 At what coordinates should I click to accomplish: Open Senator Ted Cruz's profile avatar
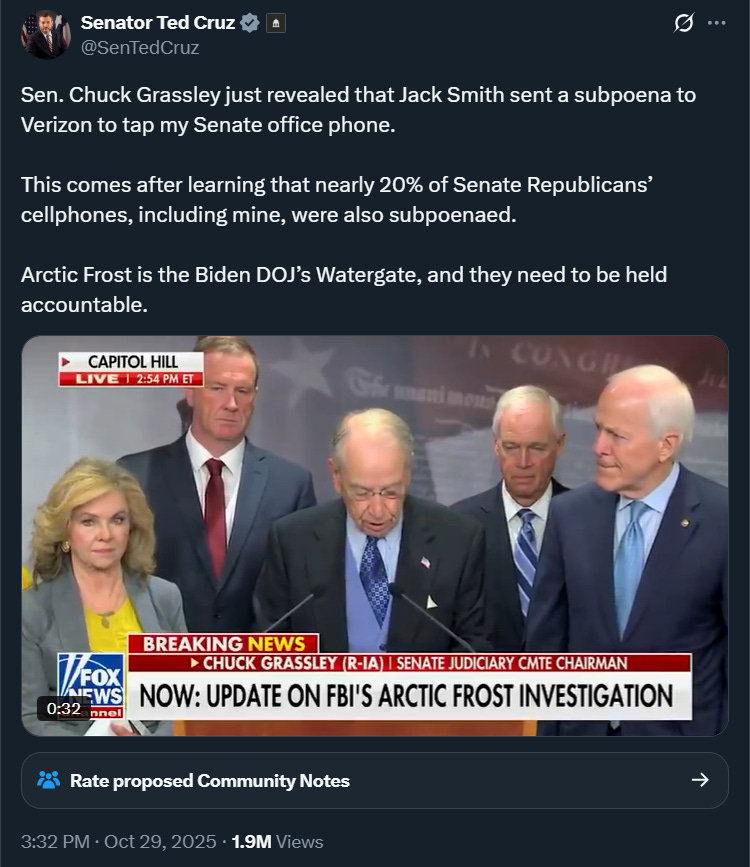tap(46, 34)
